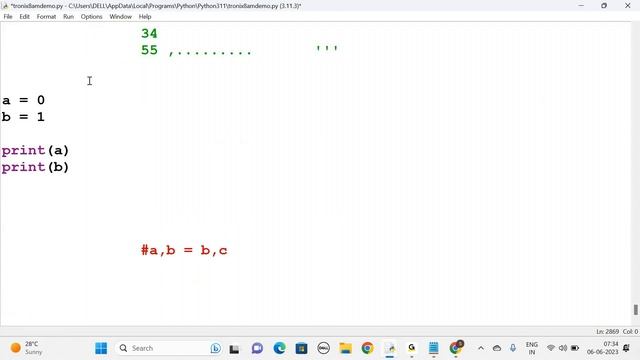Open the Window menu
This screenshot has width=640, height=360.
[x=120, y=17]
